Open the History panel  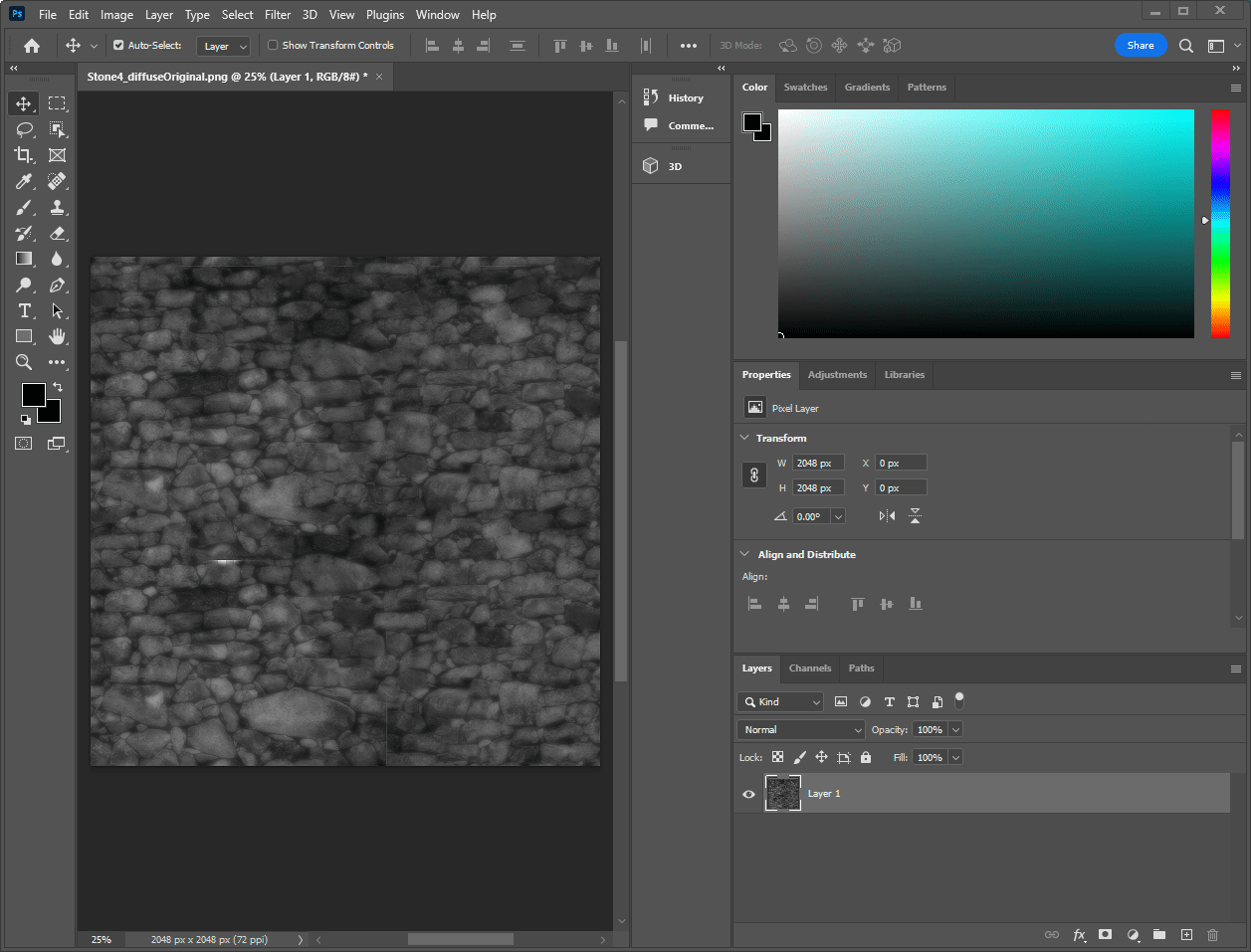pyautogui.click(x=683, y=97)
